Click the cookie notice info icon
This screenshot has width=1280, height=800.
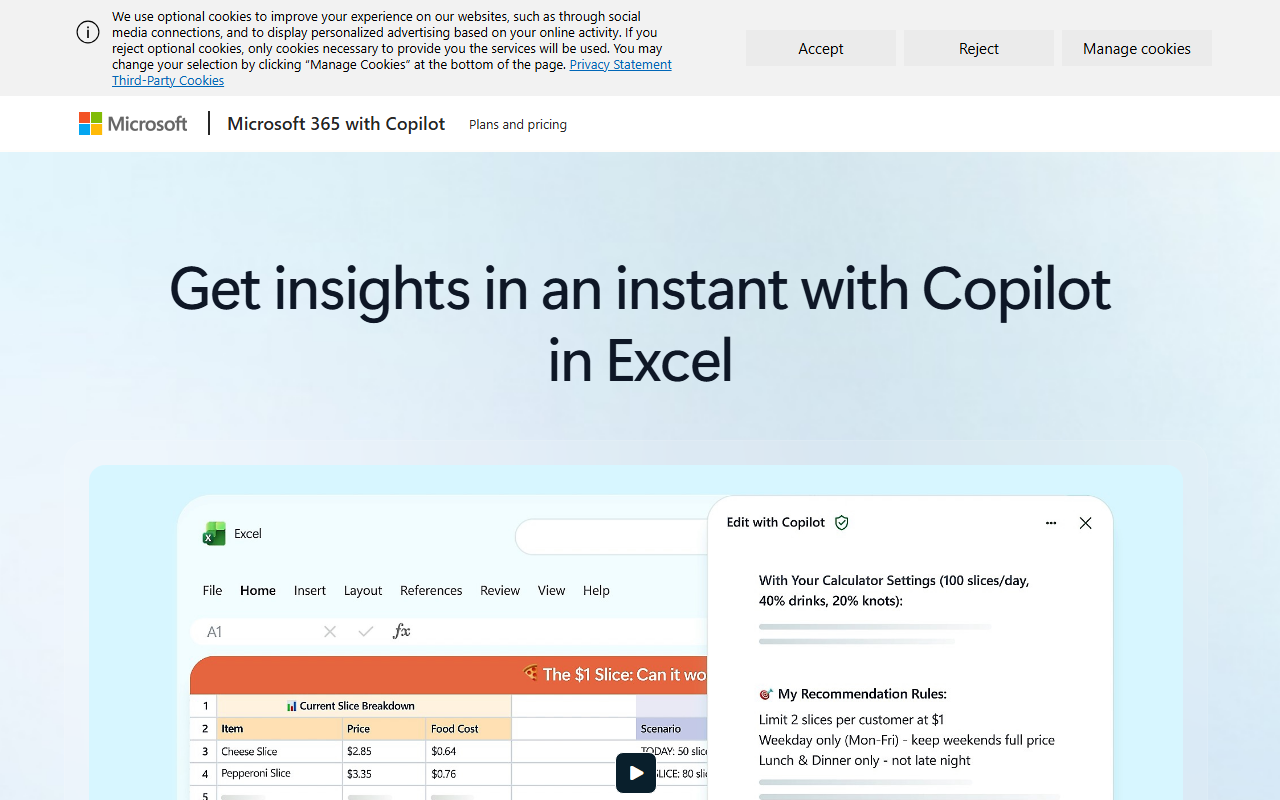click(x=88, y=32)
